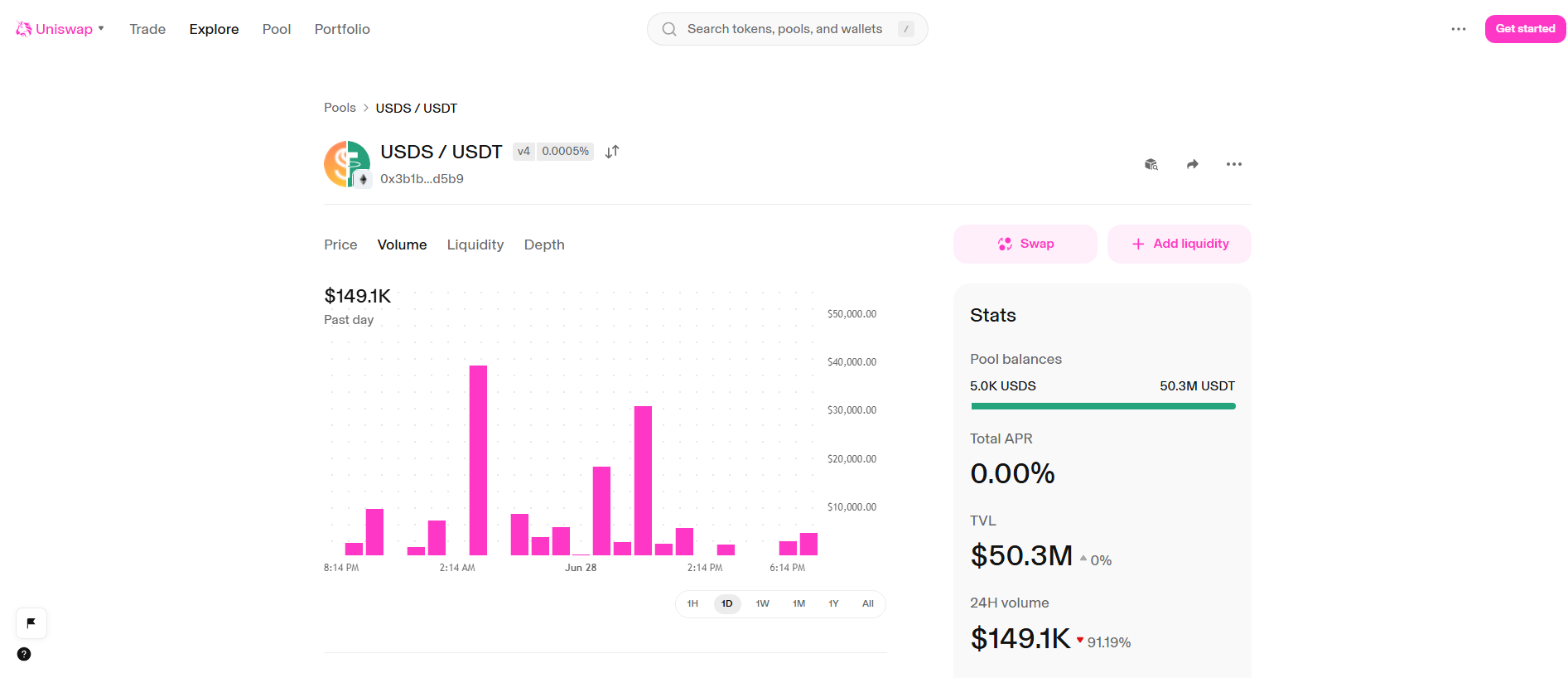
Task: Click the 0.0005% fee tier badge
Action: [x=566, y=151]
